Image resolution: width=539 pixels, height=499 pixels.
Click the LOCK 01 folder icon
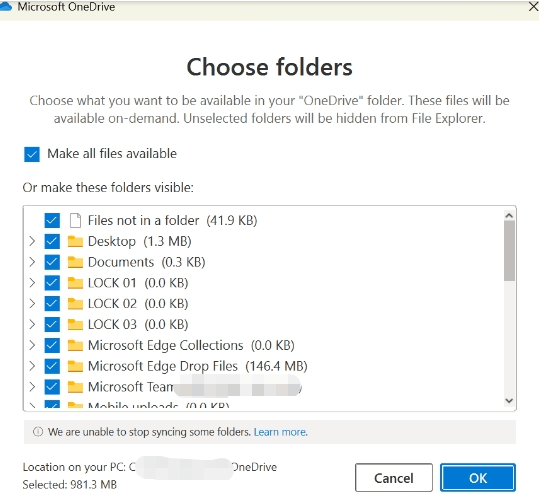[75, 283]
